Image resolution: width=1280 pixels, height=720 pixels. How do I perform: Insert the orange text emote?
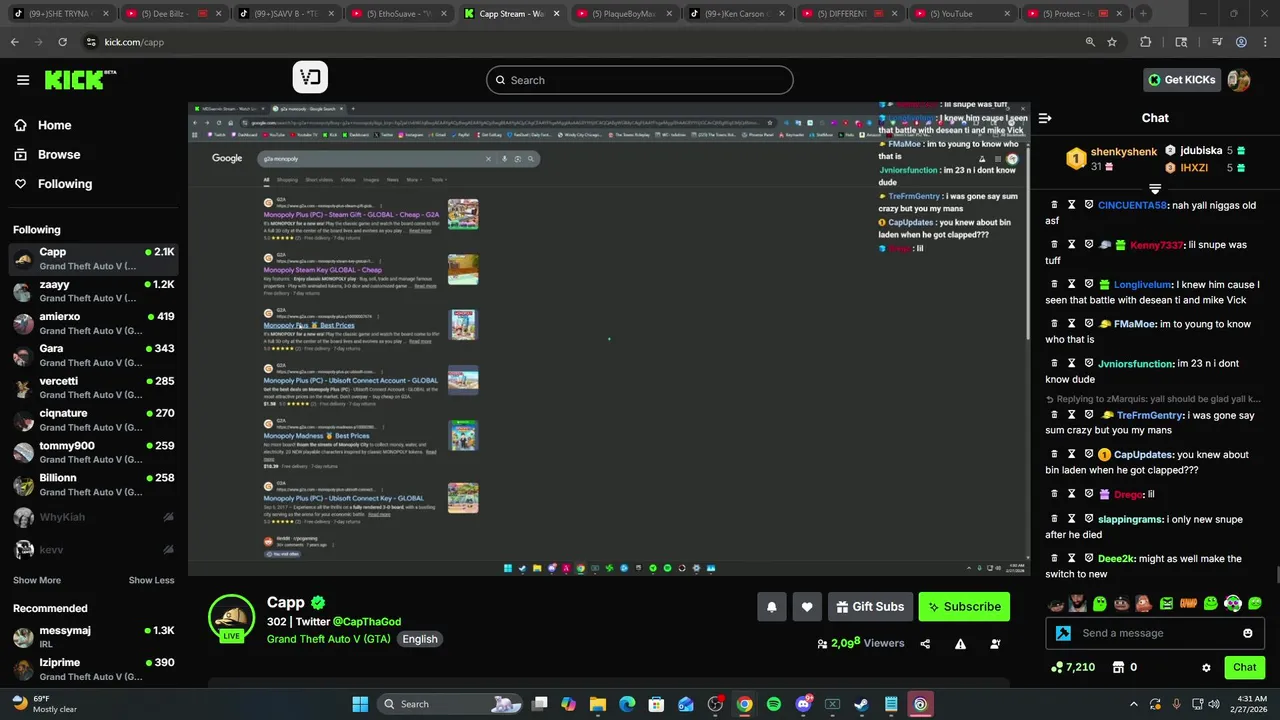click(x=1188, y=603)
